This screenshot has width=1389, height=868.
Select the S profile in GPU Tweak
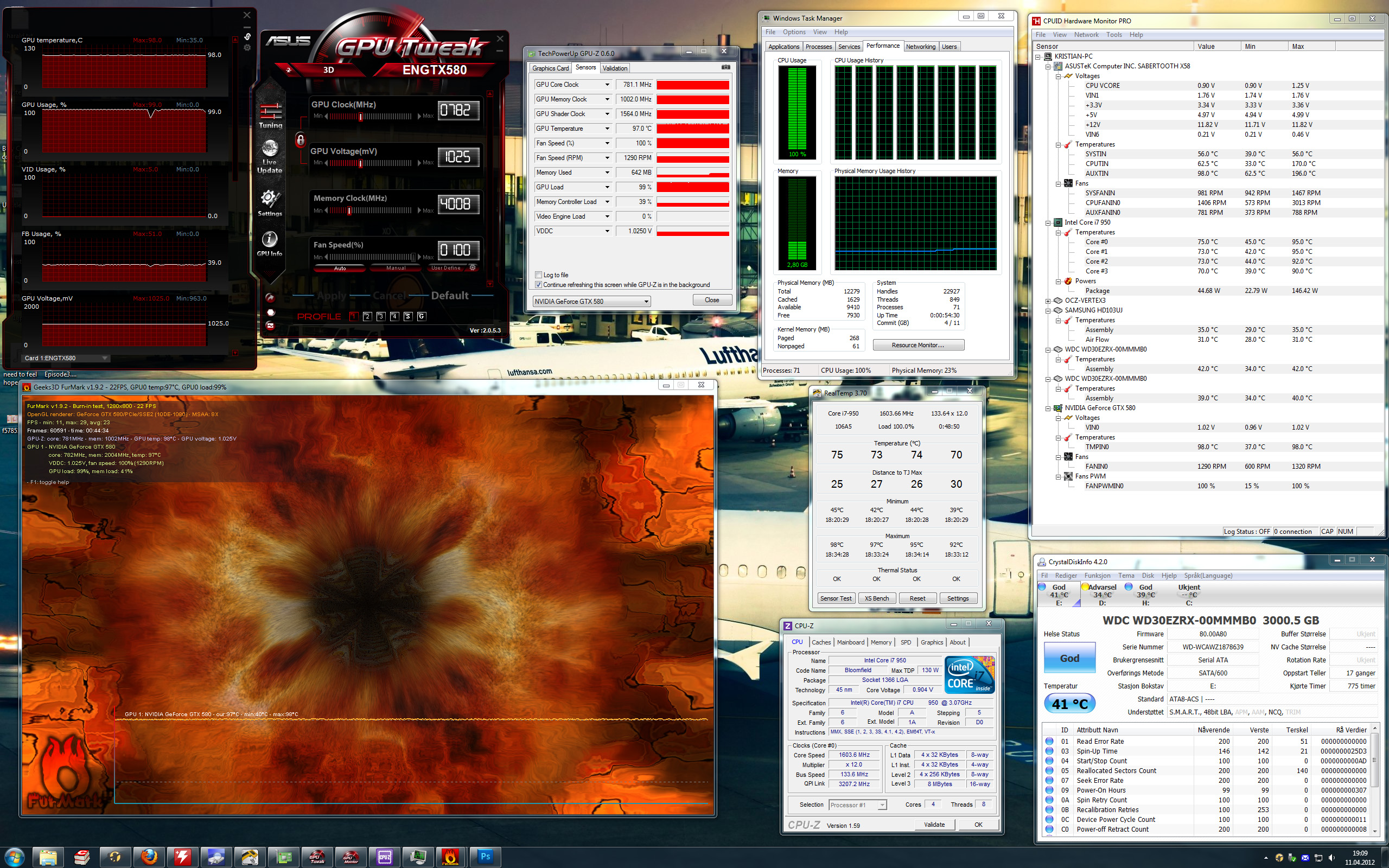tap(407, 316)
